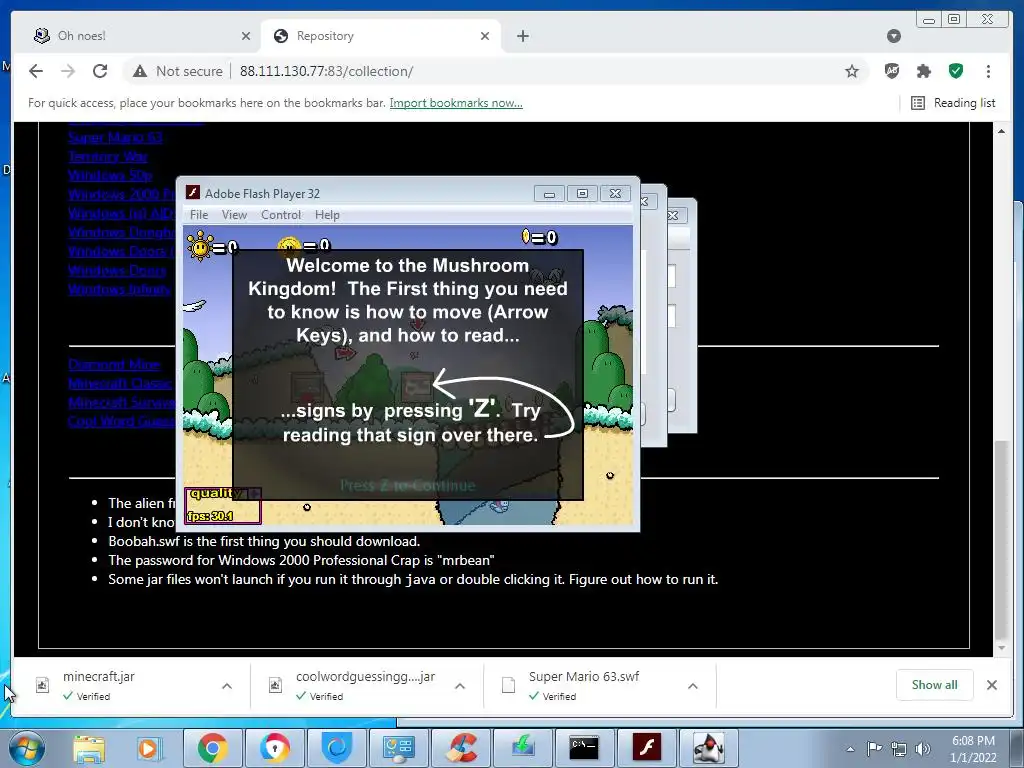1024x768 pixels.
Task: Open the Chrome profile dropdown arrow
Action: click(894, 36)
